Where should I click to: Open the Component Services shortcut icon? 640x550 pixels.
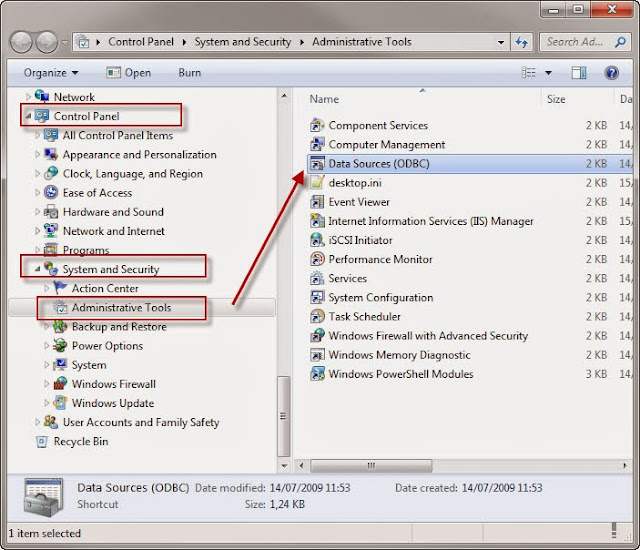coord(317,125)
